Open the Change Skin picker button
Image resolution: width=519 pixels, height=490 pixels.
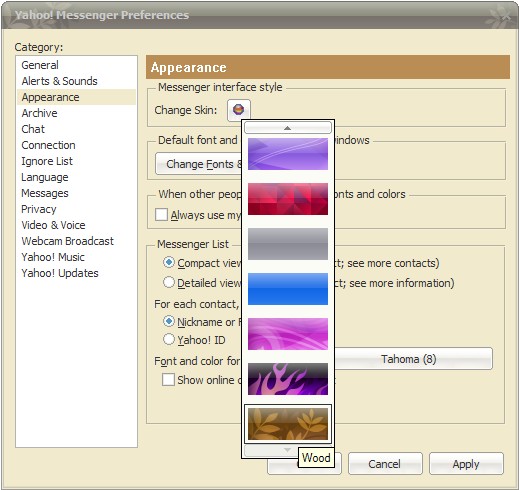pyautogui.click(x=239, y=110)
